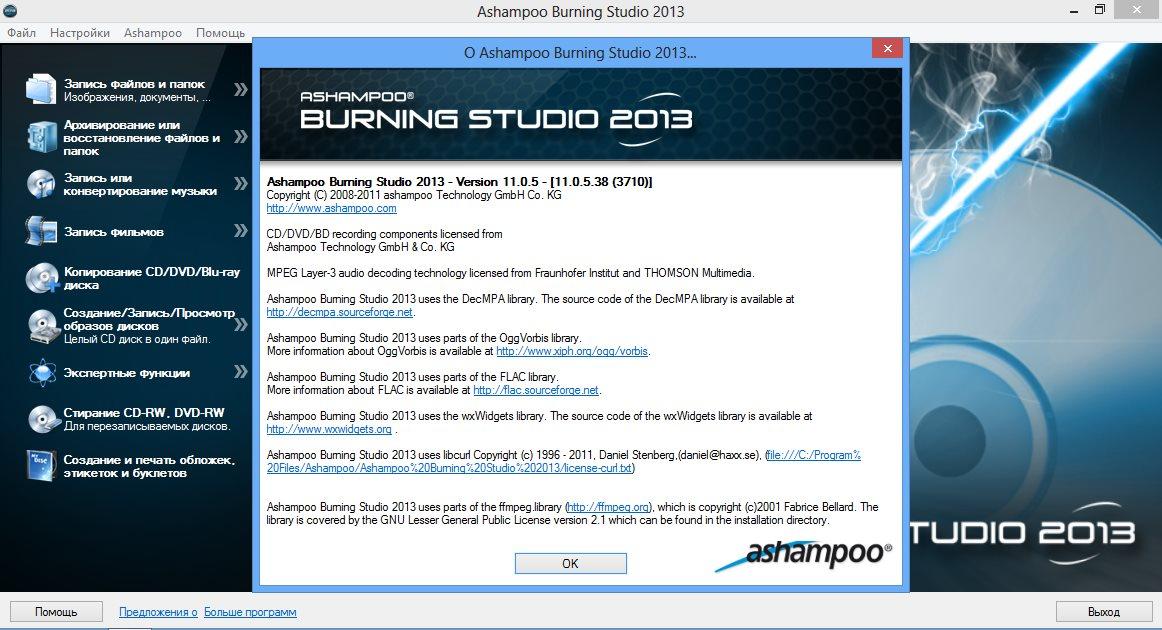Open the Настройки menu
Image resolution: width=1162 pixels, height=630 pixels.
click(x=80, y=33)
